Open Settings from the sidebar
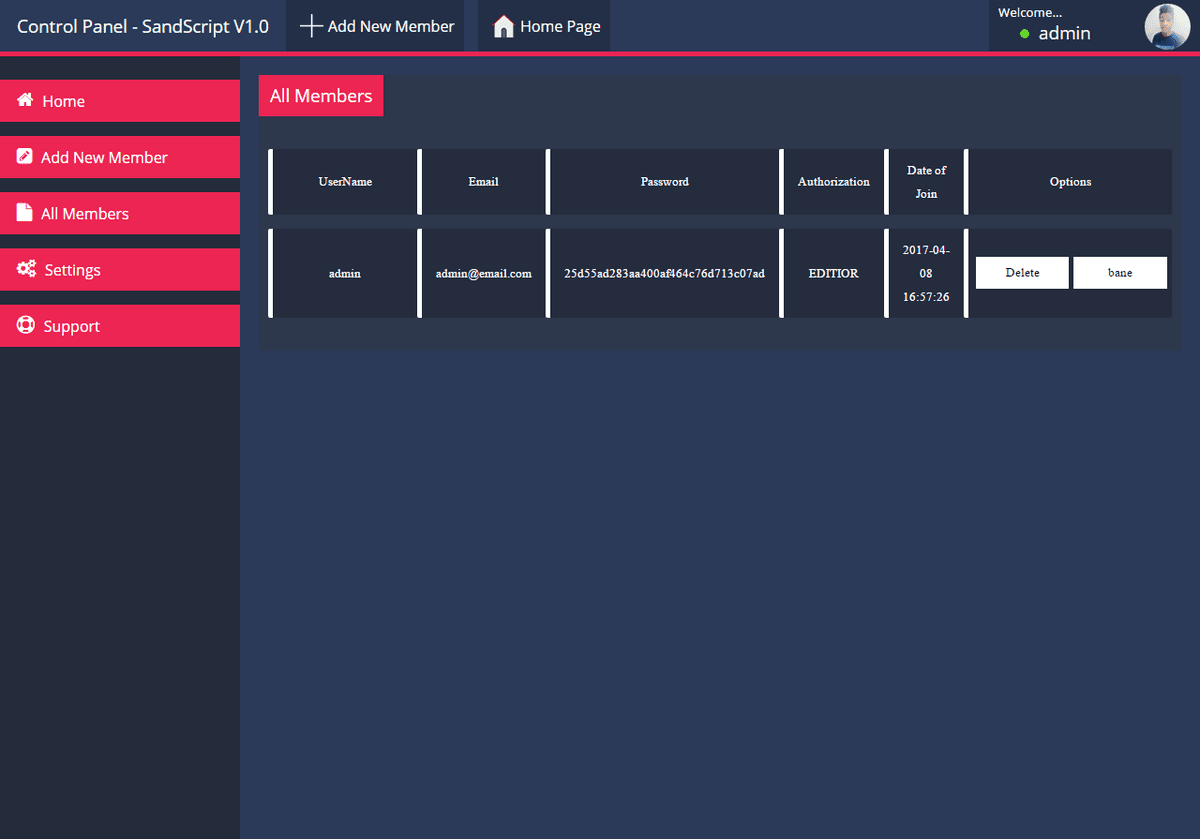The image size is (1200, 839). point(72,270)
